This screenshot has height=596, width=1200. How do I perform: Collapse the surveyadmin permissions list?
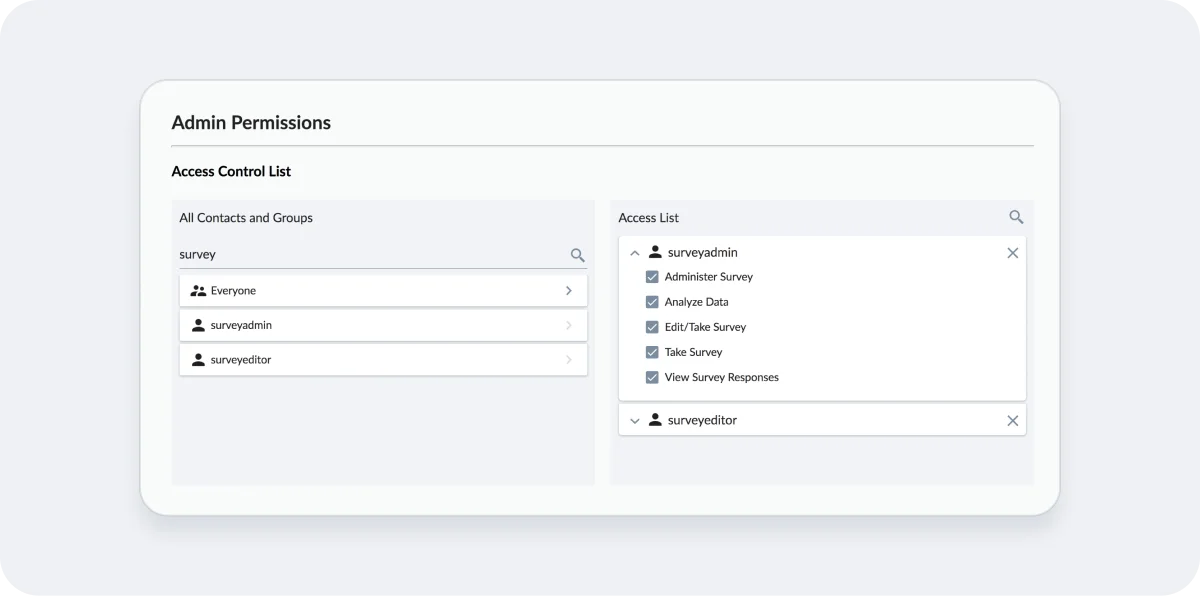pyautogui.click(x=634, y=252)
